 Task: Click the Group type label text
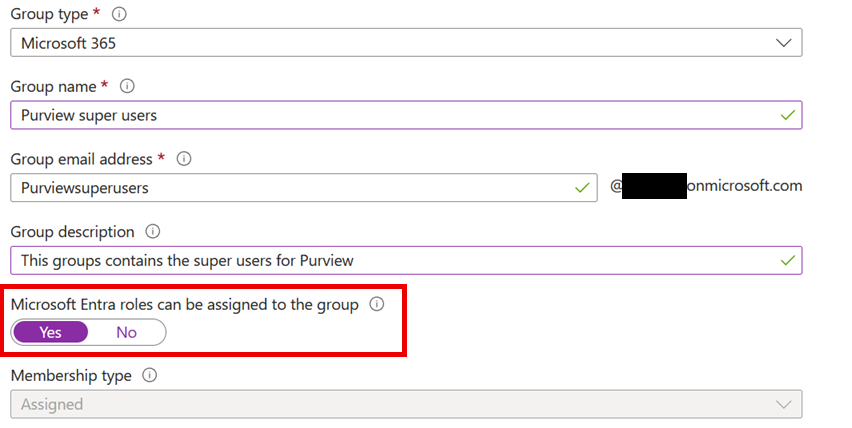pyautogui.click(x=49, y=14)
